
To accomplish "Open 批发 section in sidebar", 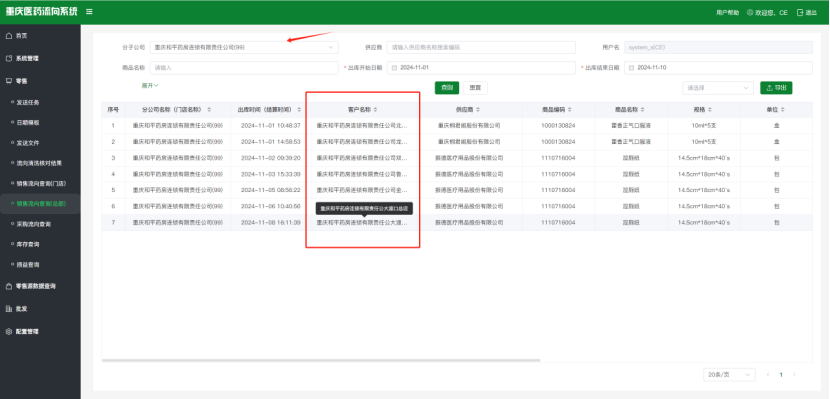I will coord(17,309).
